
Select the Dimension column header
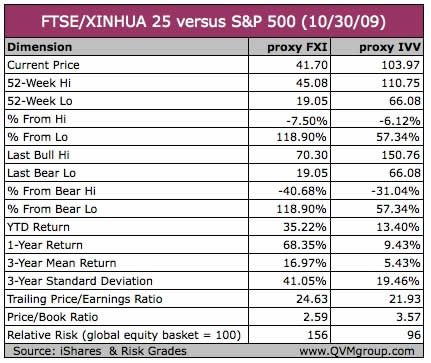pos(40,47)
